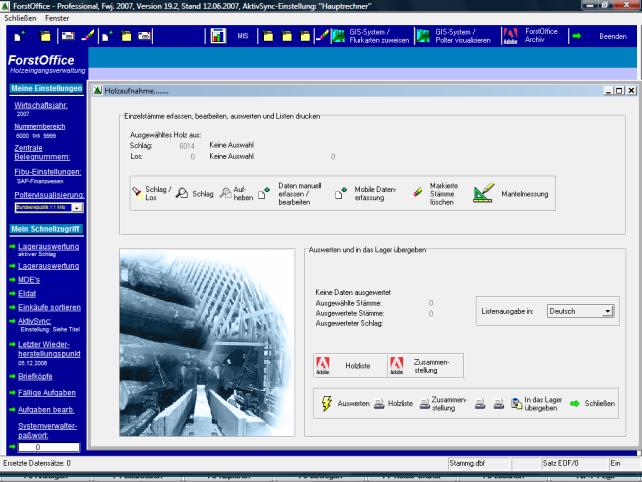Maximize the Holzaufnahme window
The height and width of the screenshot is (482, 642).
619,91
